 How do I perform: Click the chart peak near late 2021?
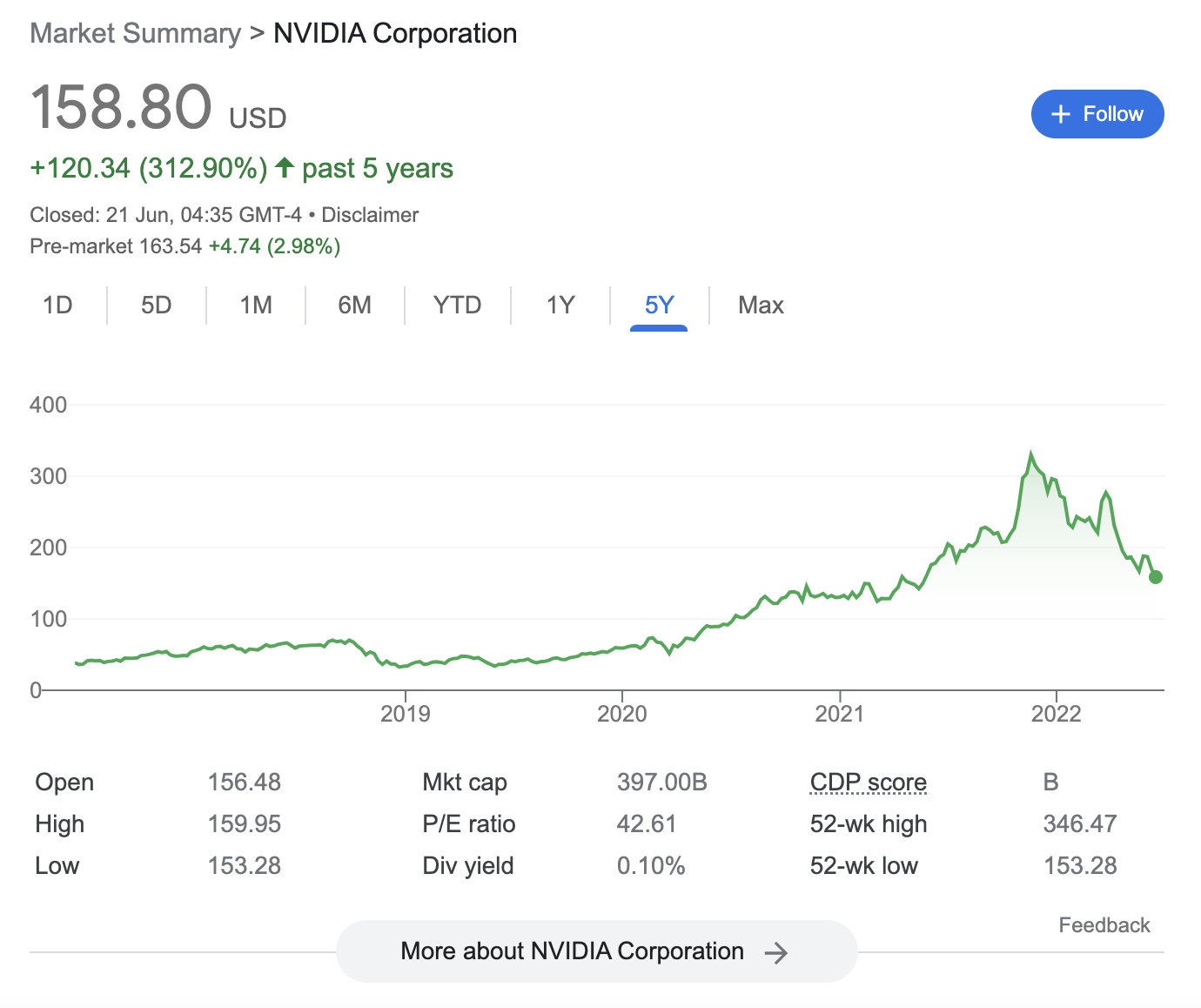click(x=1031, y=454)
